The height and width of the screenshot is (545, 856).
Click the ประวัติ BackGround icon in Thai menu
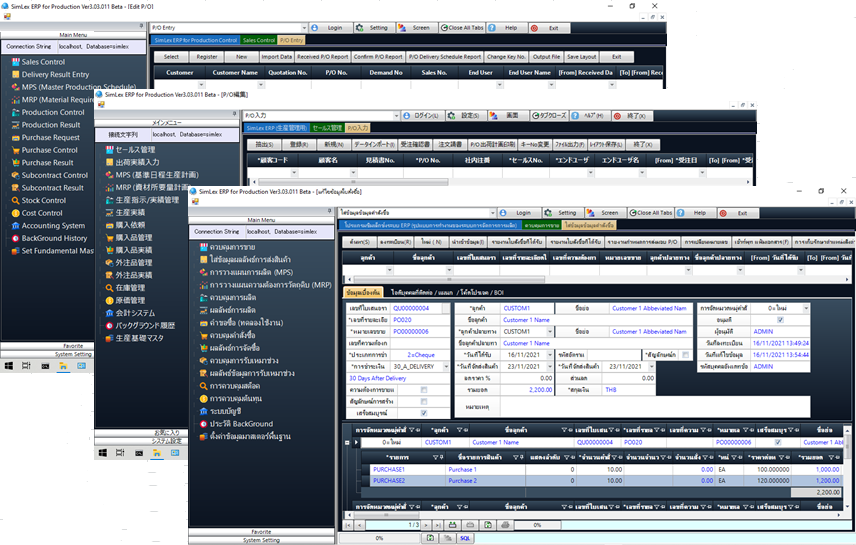point(204,424)
